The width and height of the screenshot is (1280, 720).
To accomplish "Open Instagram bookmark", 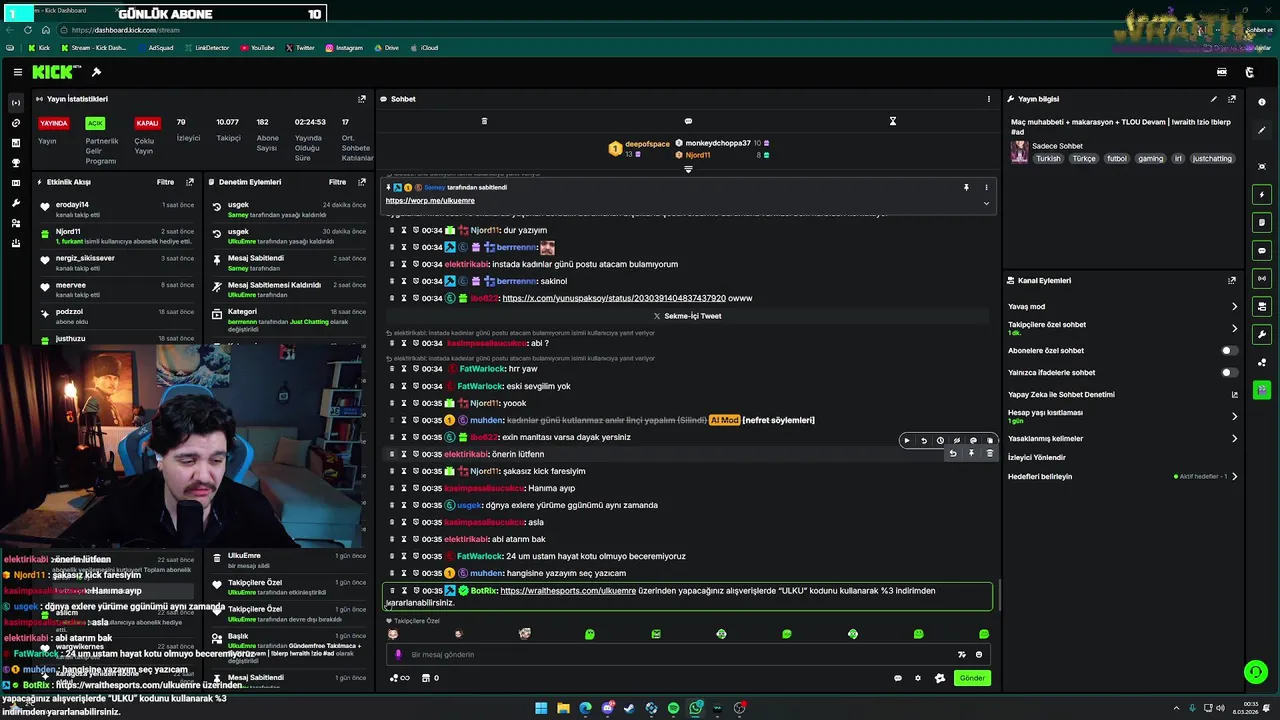I will (x=343, y=48).
